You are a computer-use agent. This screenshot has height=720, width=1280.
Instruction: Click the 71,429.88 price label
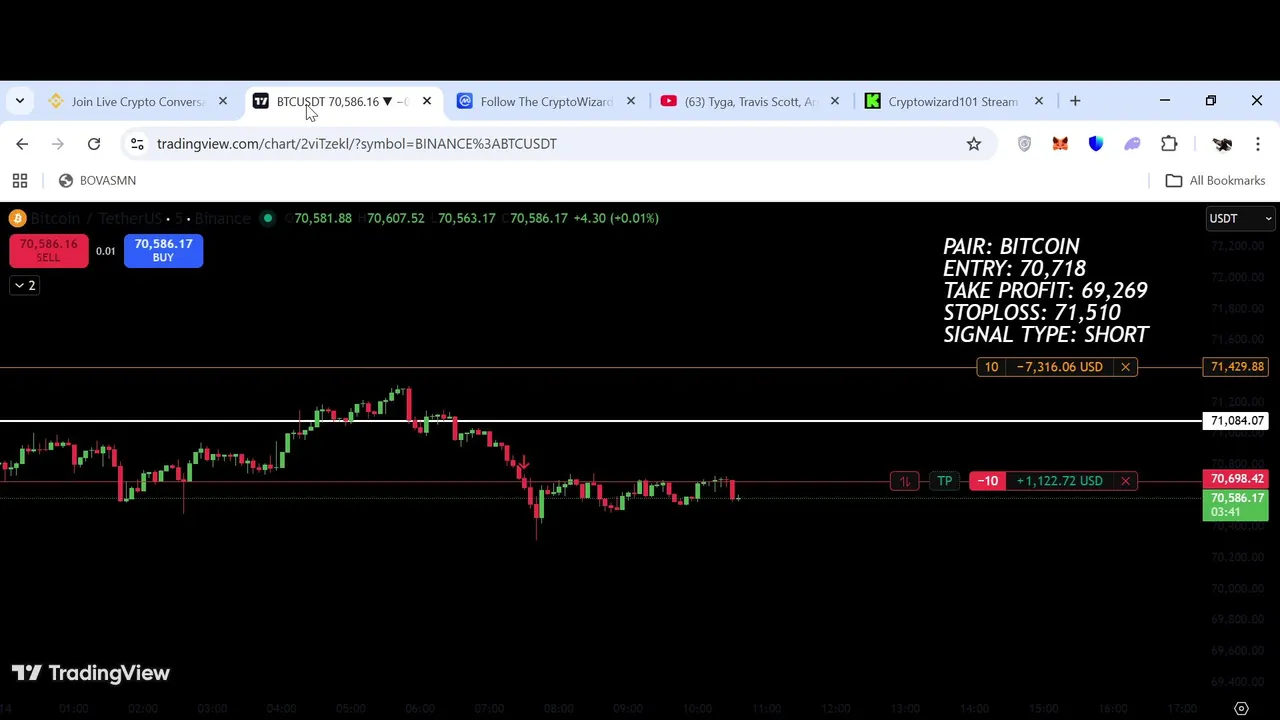pos(1237,367)
